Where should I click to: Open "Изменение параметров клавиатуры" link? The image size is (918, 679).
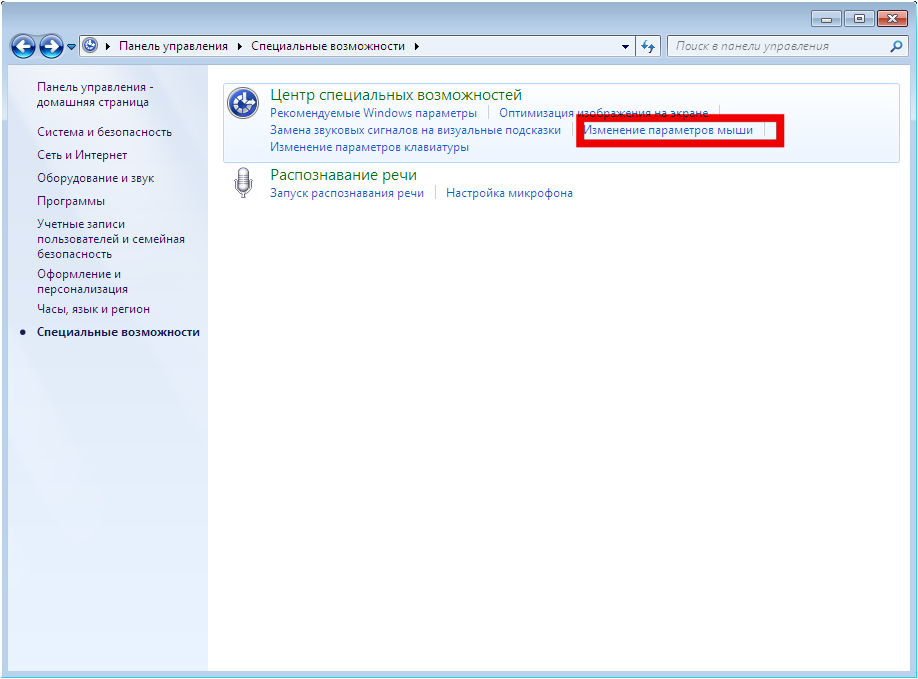click(x=369, y=147)
